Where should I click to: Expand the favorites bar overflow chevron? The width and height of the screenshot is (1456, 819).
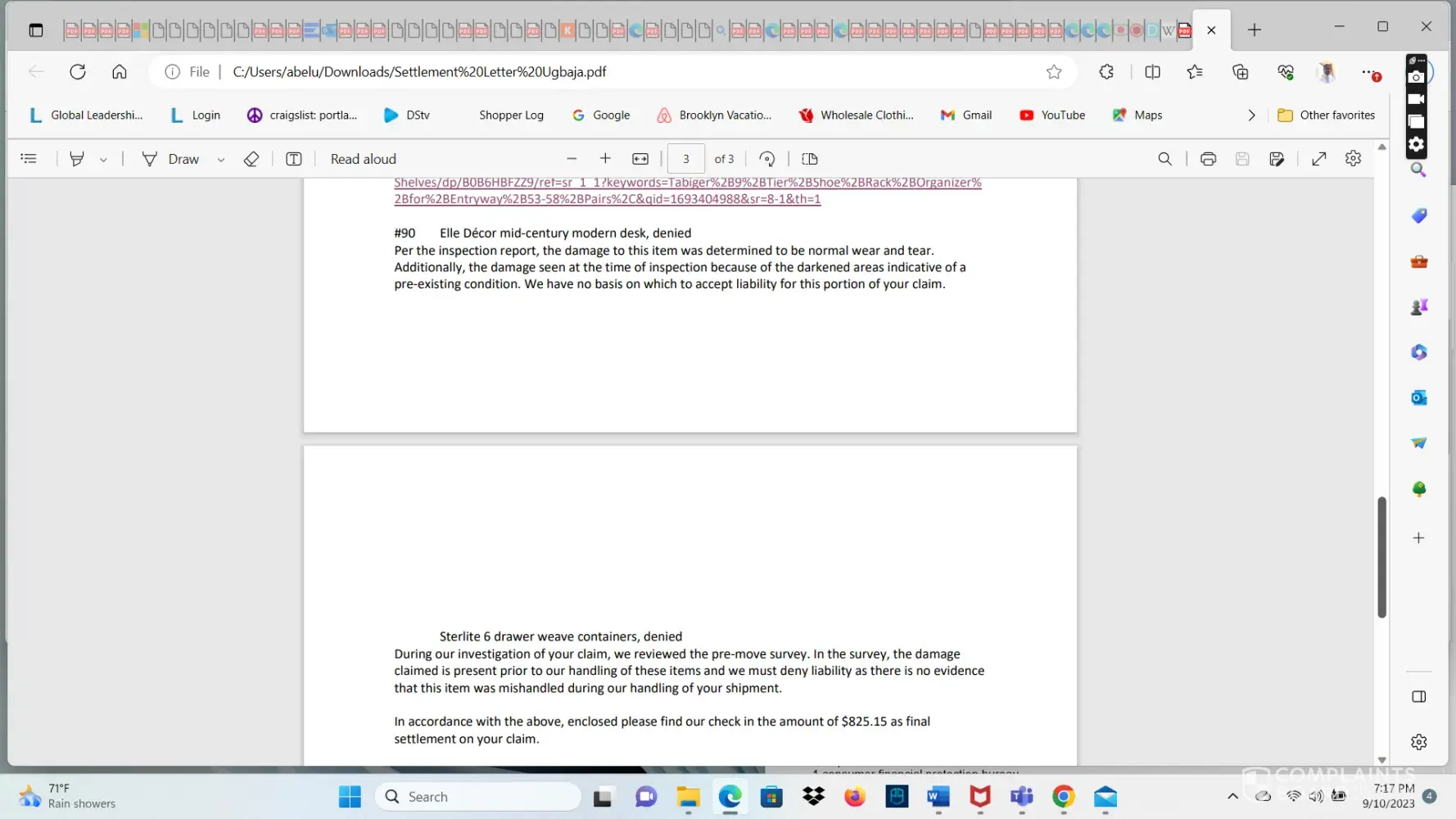(1251, 115)
